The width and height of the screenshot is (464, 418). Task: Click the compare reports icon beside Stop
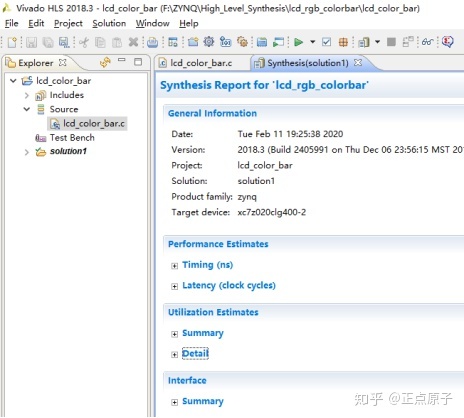click(x=408, y=42)
